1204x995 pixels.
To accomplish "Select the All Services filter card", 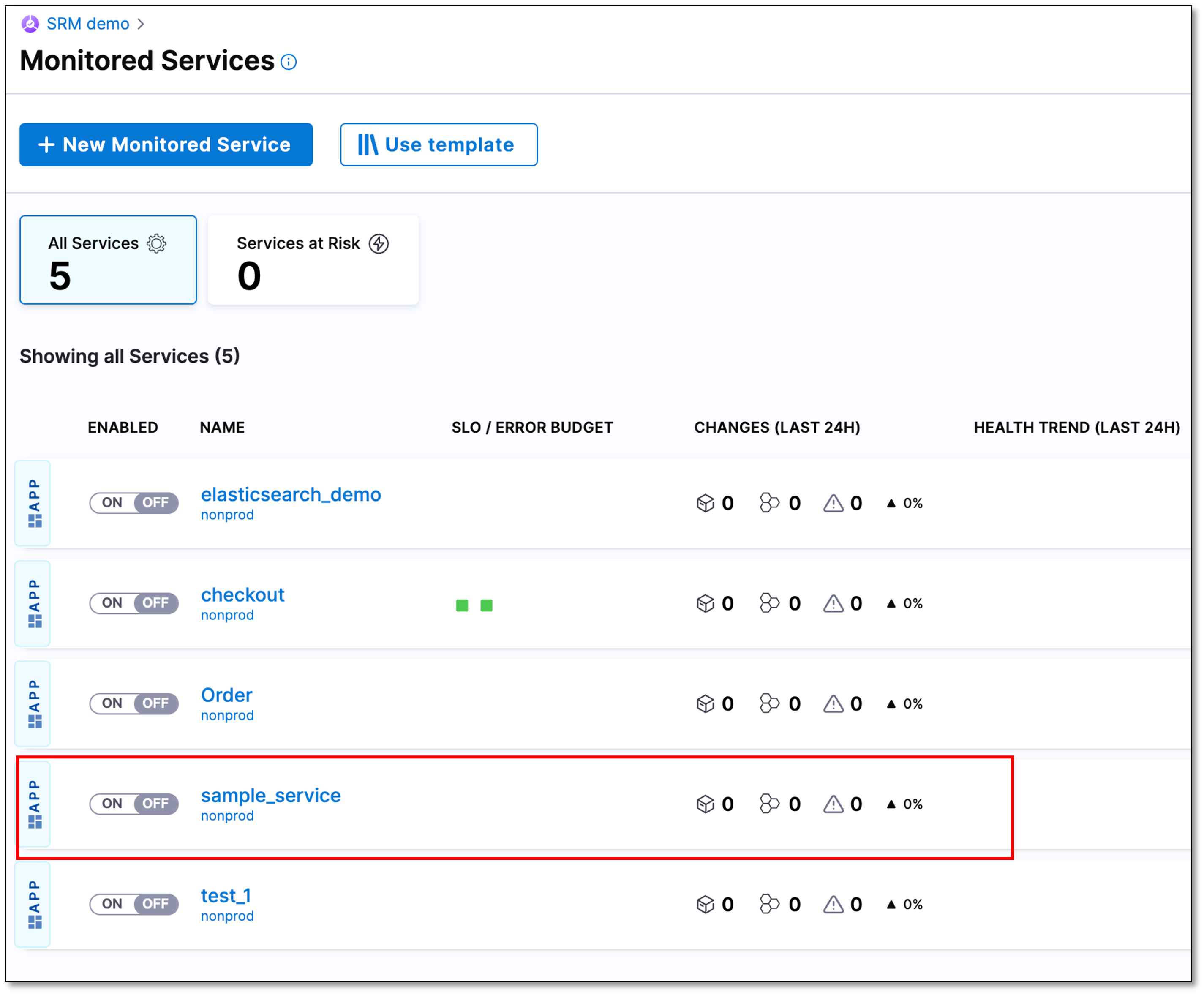I will 108,260.
